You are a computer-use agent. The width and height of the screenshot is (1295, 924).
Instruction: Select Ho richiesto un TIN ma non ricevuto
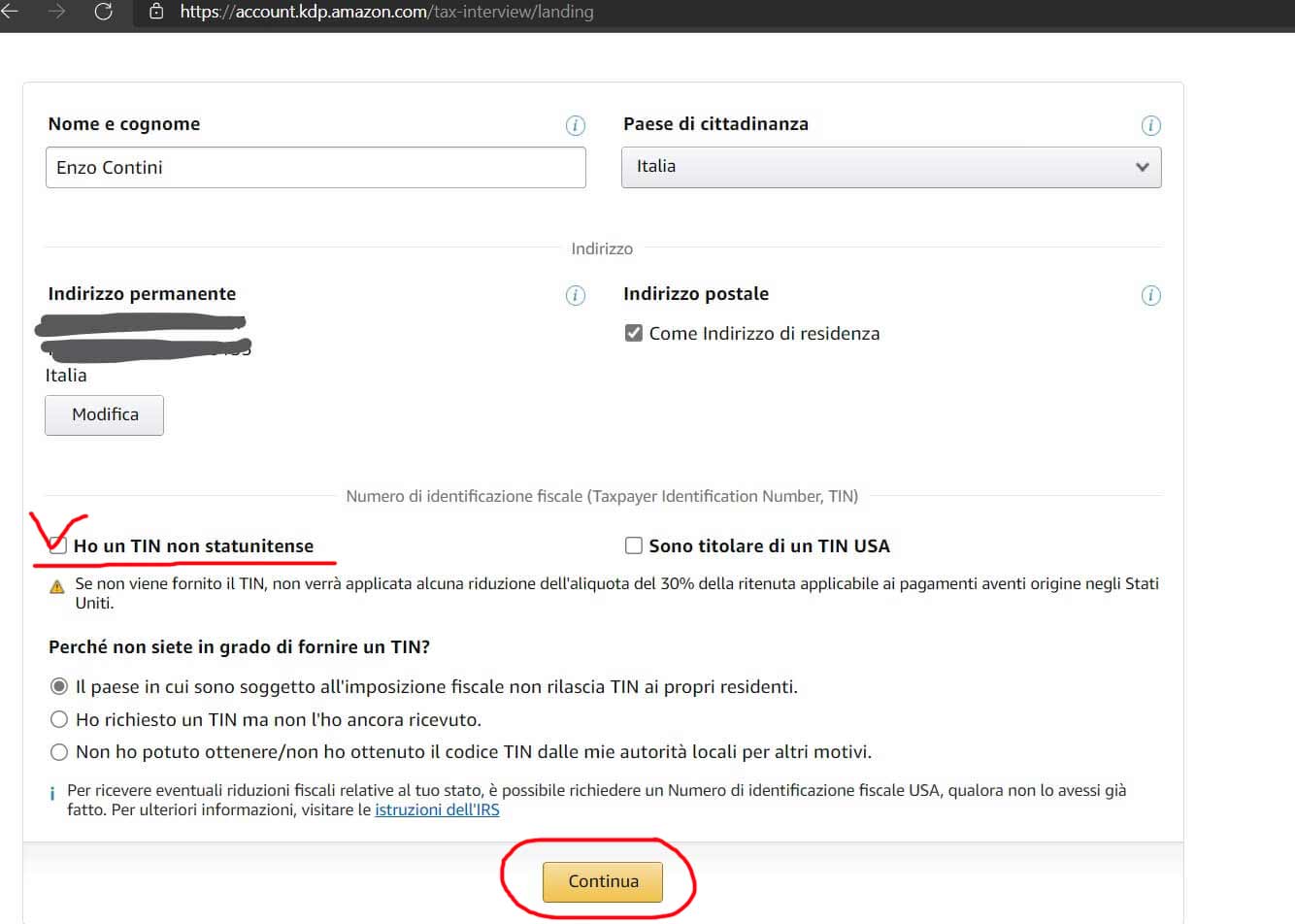click(x=59, y=719)
